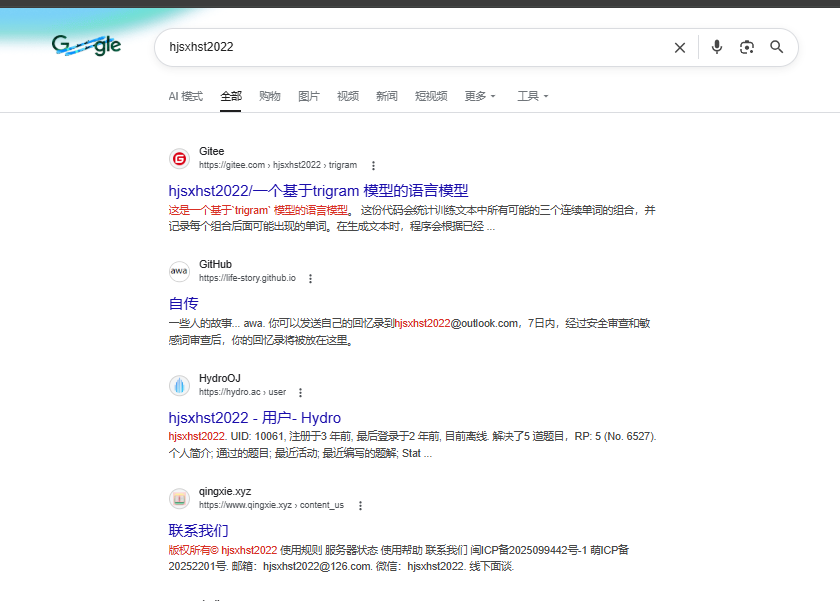Click the HydroOJ site favicon
The width and height of the screenshot is (840, 601).
179,385
